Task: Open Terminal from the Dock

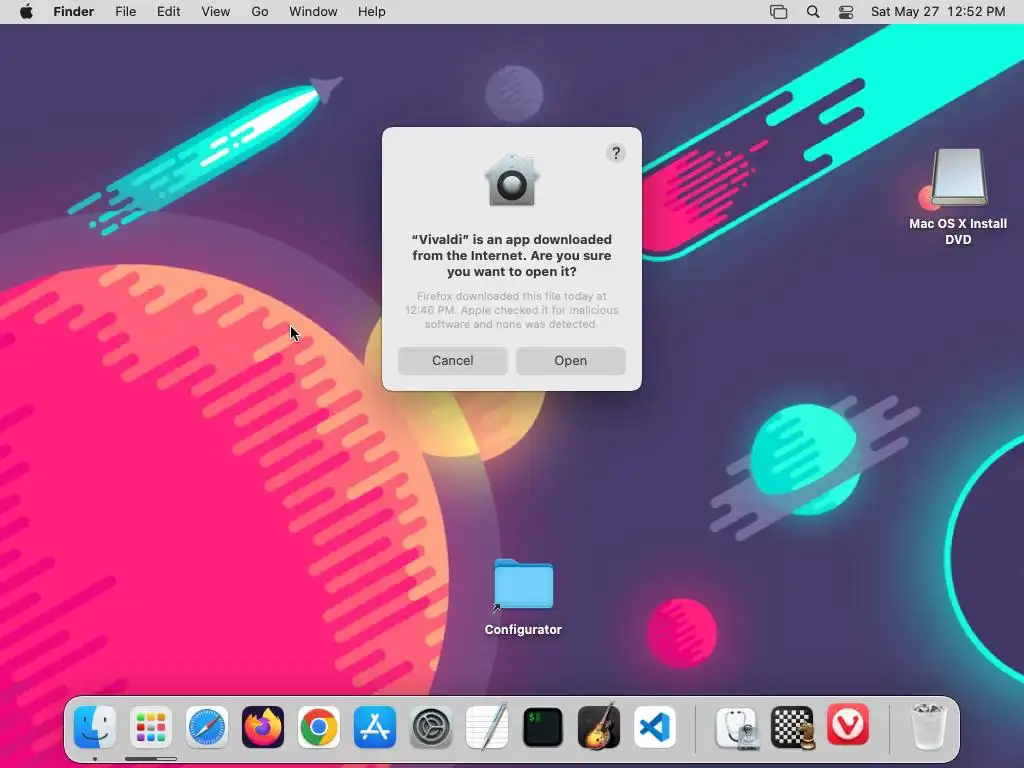Action: click(x=543, y=727)
